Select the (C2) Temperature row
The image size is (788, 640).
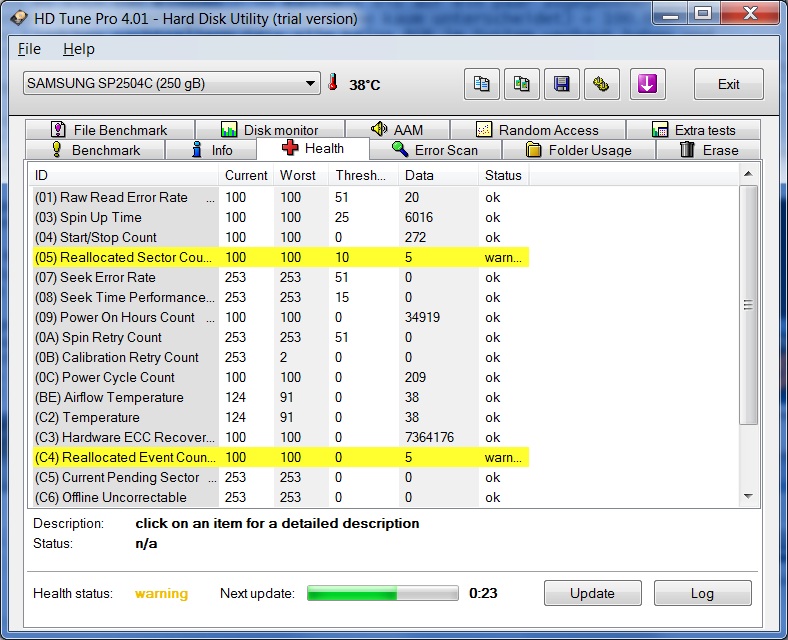tap(280, 417)
